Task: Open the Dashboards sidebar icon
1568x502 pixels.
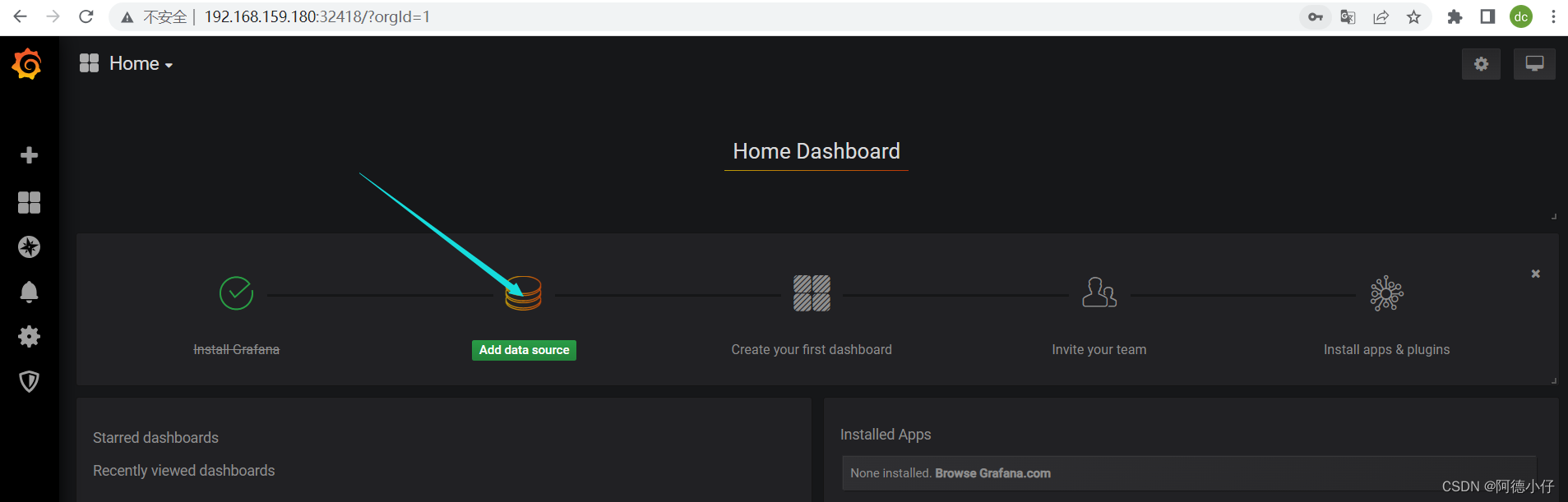Action: tap(29, 202)
